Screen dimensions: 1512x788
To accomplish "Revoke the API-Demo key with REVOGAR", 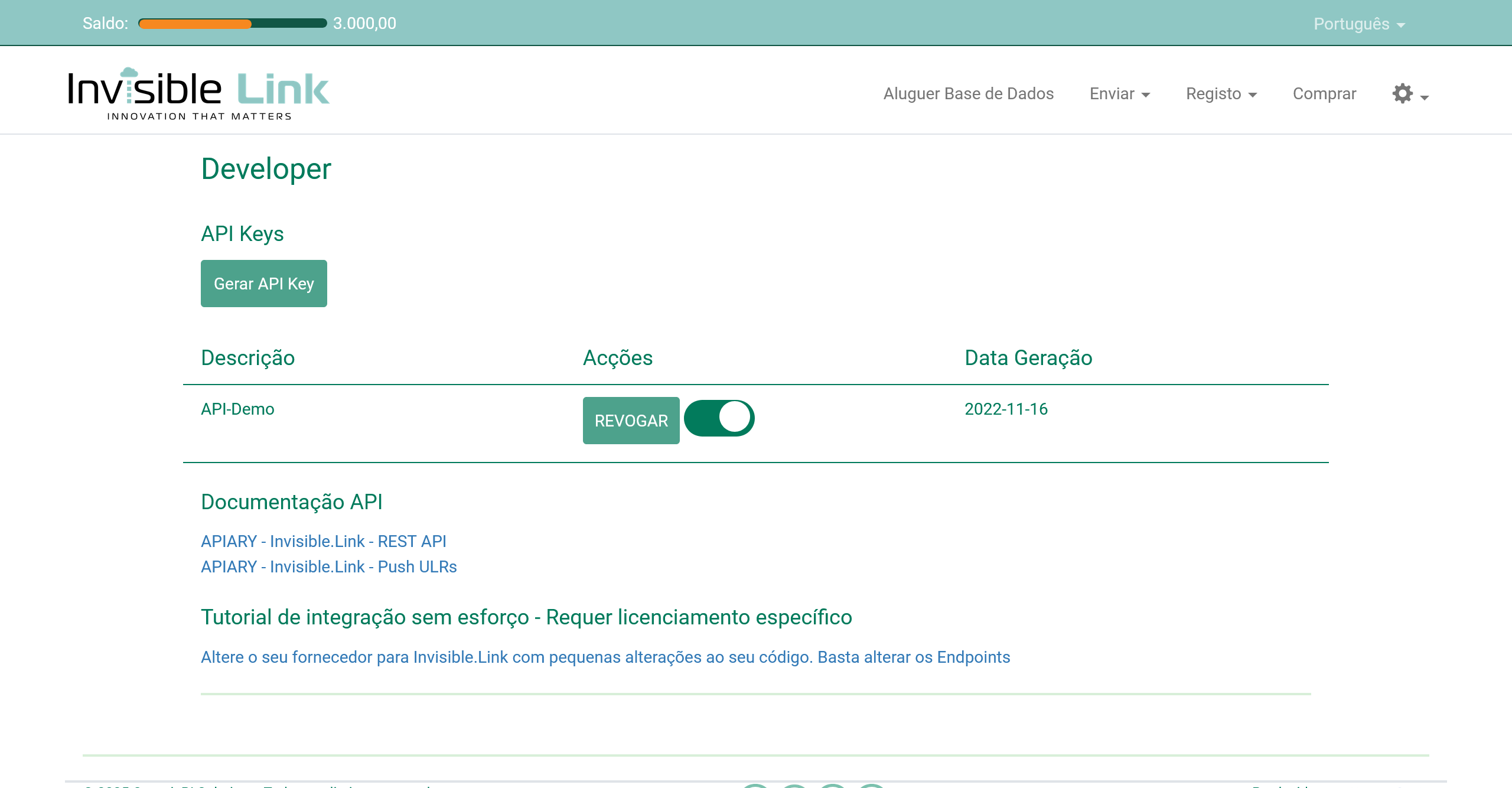I will coord(631,421).
